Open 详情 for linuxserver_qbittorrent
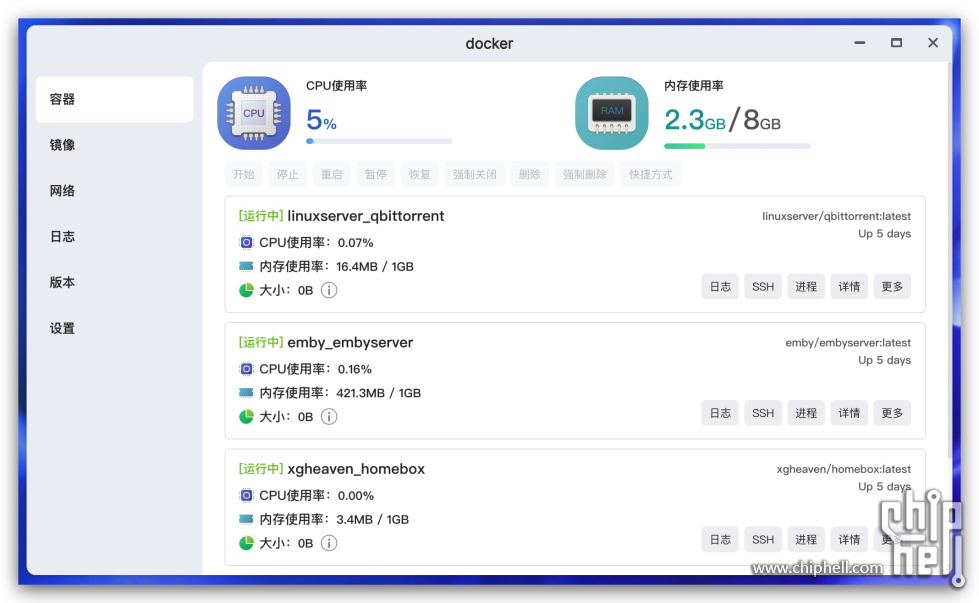 [849, 287]
